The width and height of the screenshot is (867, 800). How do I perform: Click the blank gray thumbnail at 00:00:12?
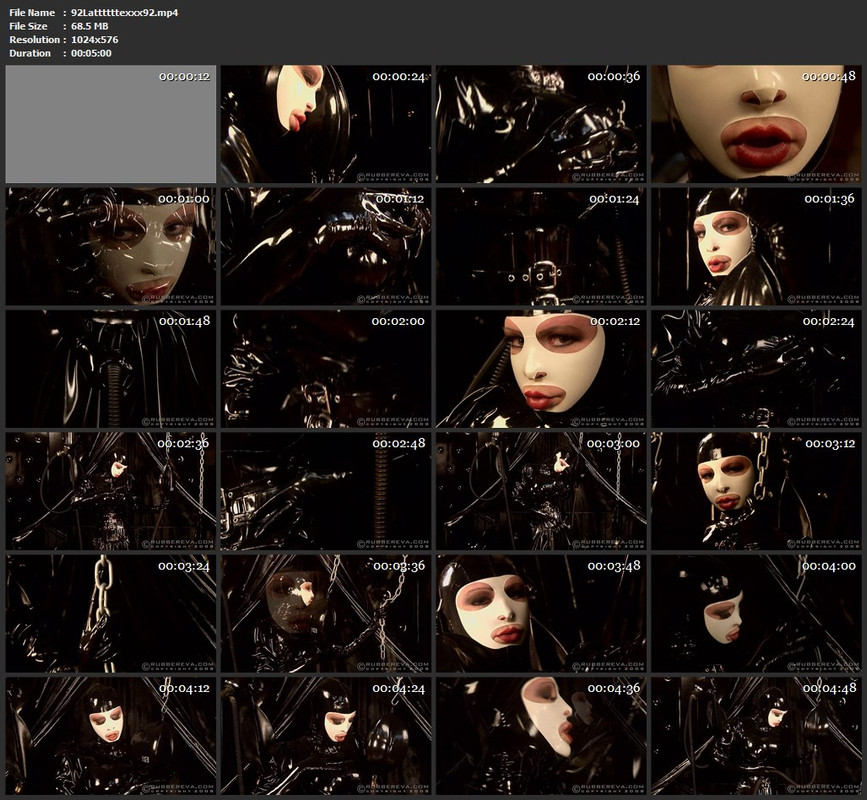click(111, 124)
